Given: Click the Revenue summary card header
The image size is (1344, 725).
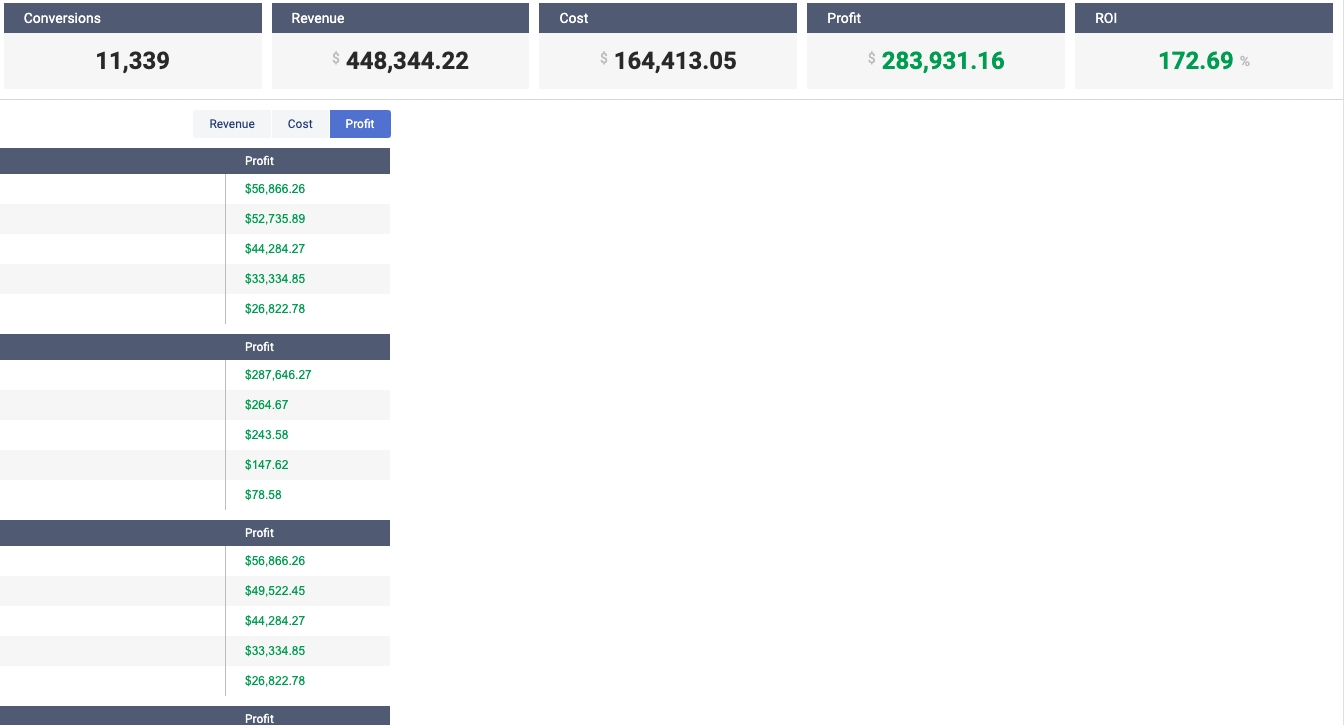Looking at the screenshot, I should tap(400, 18).
